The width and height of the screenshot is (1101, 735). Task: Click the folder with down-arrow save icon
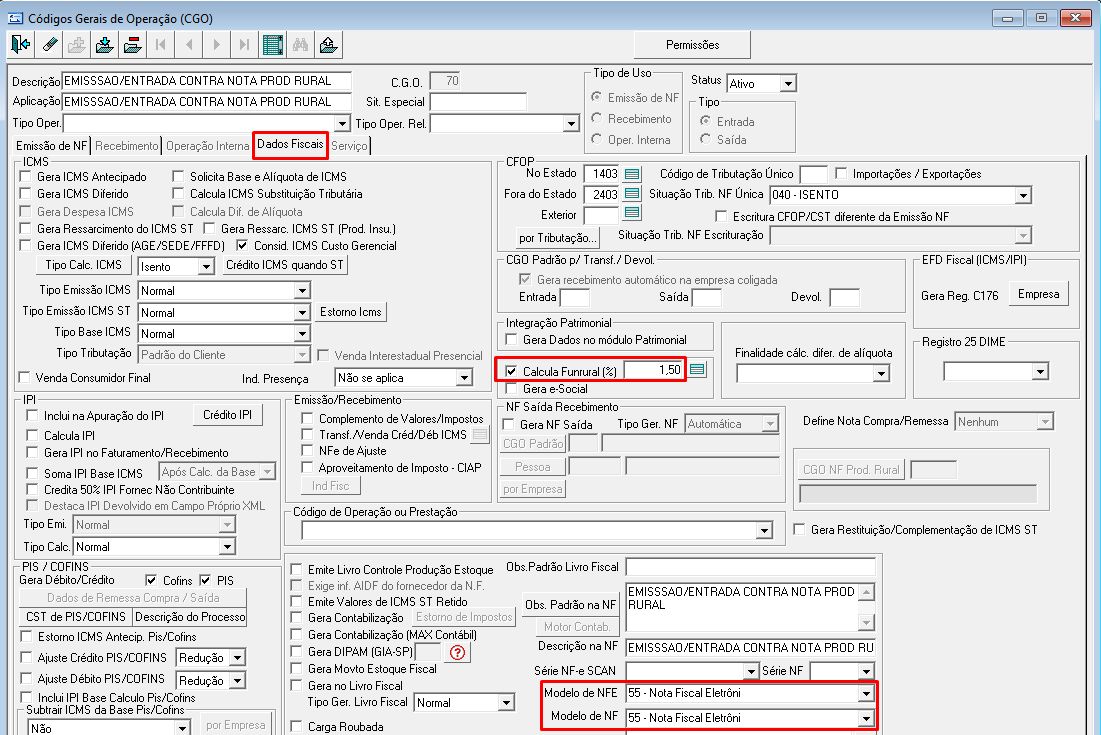[105, 45]
